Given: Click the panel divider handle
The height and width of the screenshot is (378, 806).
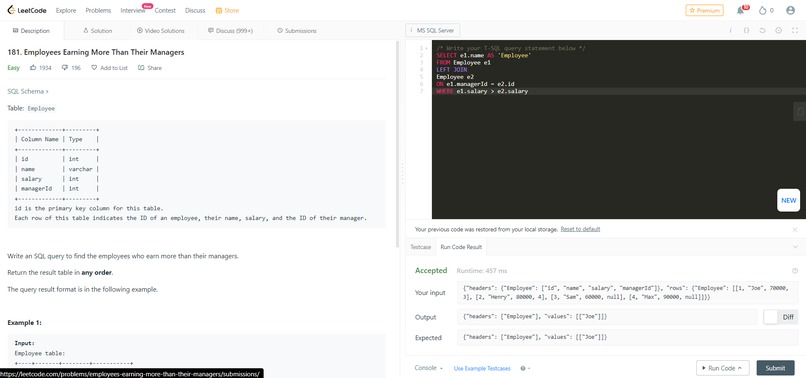Looking at the screenshot, I should tap(402, 173).
